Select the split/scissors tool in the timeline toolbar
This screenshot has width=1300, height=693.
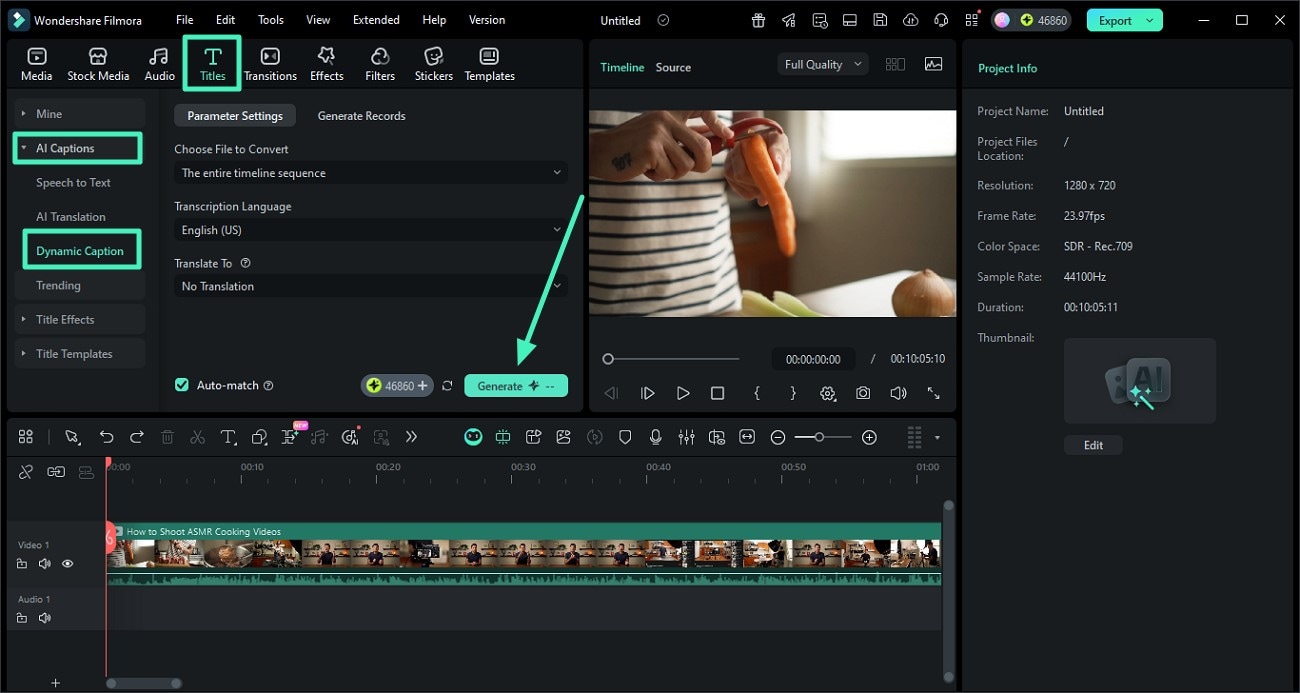point(197,437)
